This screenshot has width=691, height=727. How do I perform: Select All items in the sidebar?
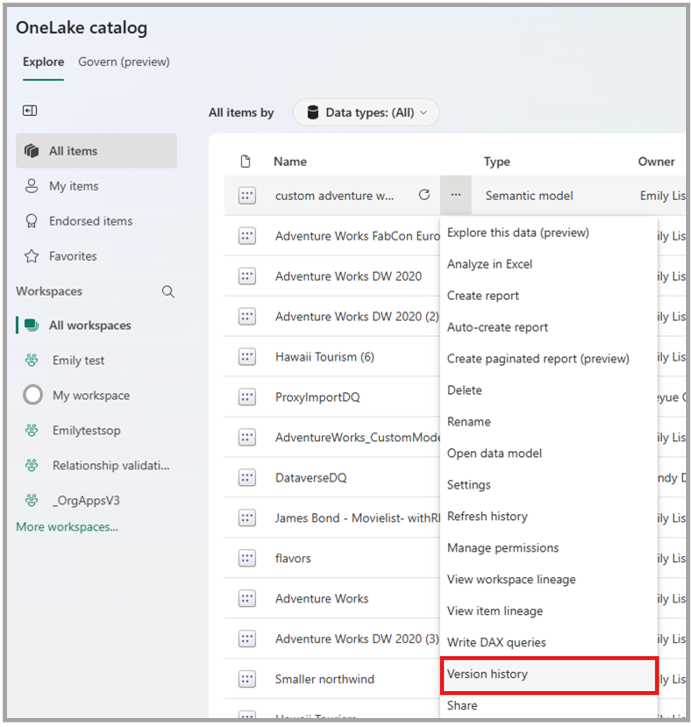pos(96,151)
